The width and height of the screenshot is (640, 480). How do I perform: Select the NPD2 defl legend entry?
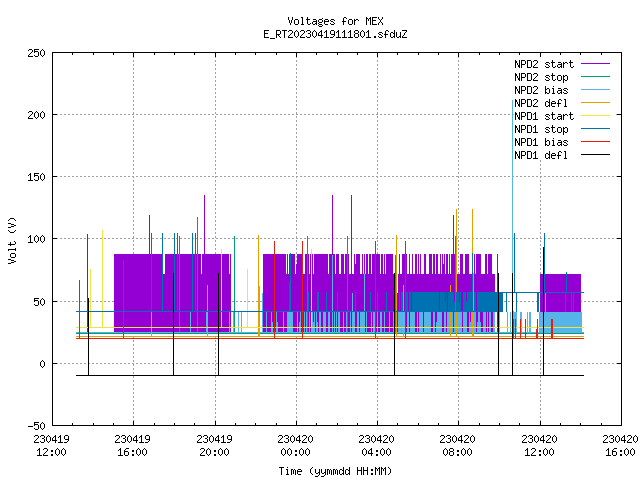click(541, 103)
